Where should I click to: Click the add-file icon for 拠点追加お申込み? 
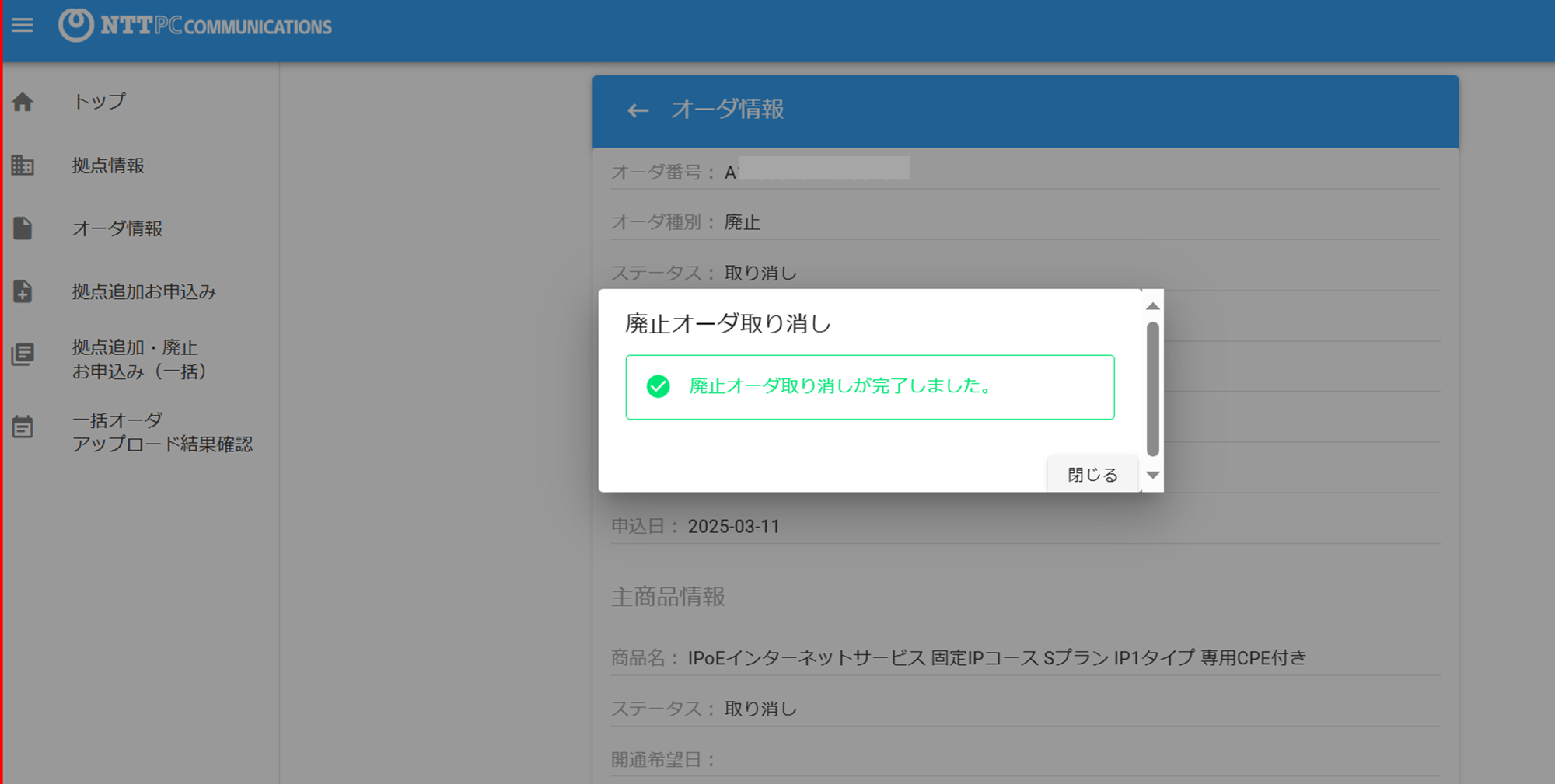click(x=23, y=291)
